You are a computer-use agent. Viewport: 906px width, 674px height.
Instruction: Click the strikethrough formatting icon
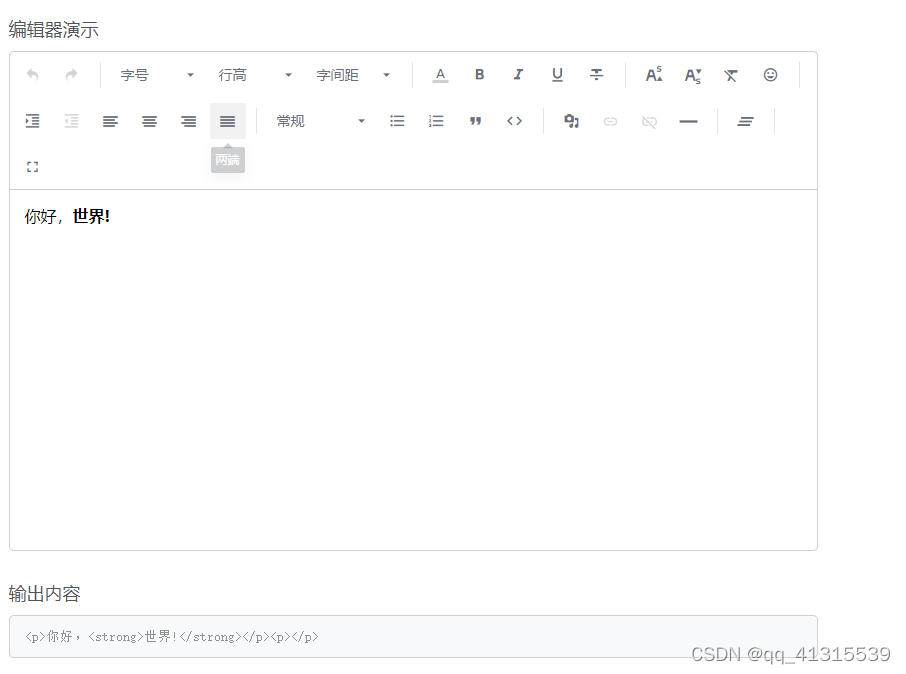pyautogui.click(x=596, y=75)
